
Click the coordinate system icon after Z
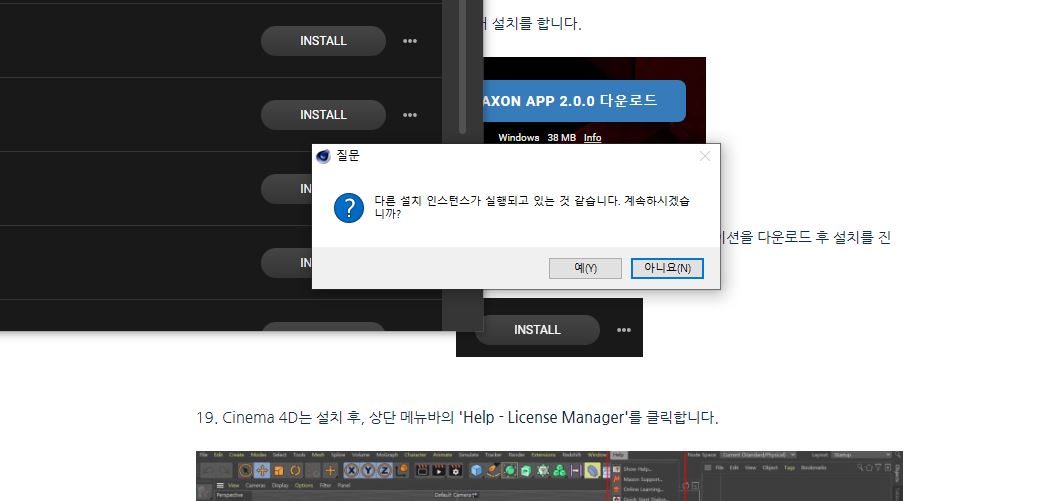[401, 470]
